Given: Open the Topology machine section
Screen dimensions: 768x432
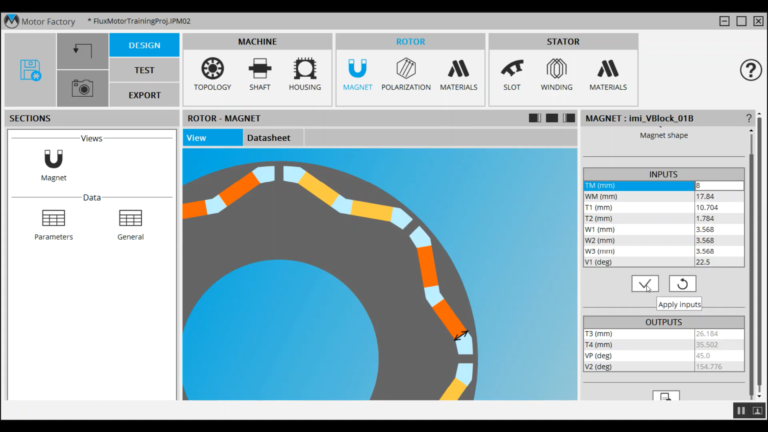Looking at the screenshot, I should pos(212,74).
